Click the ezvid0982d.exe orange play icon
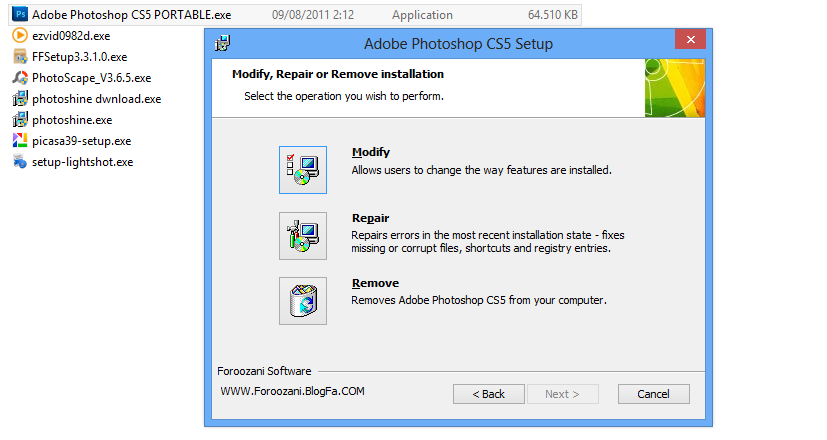 click(x=20, y=36)
